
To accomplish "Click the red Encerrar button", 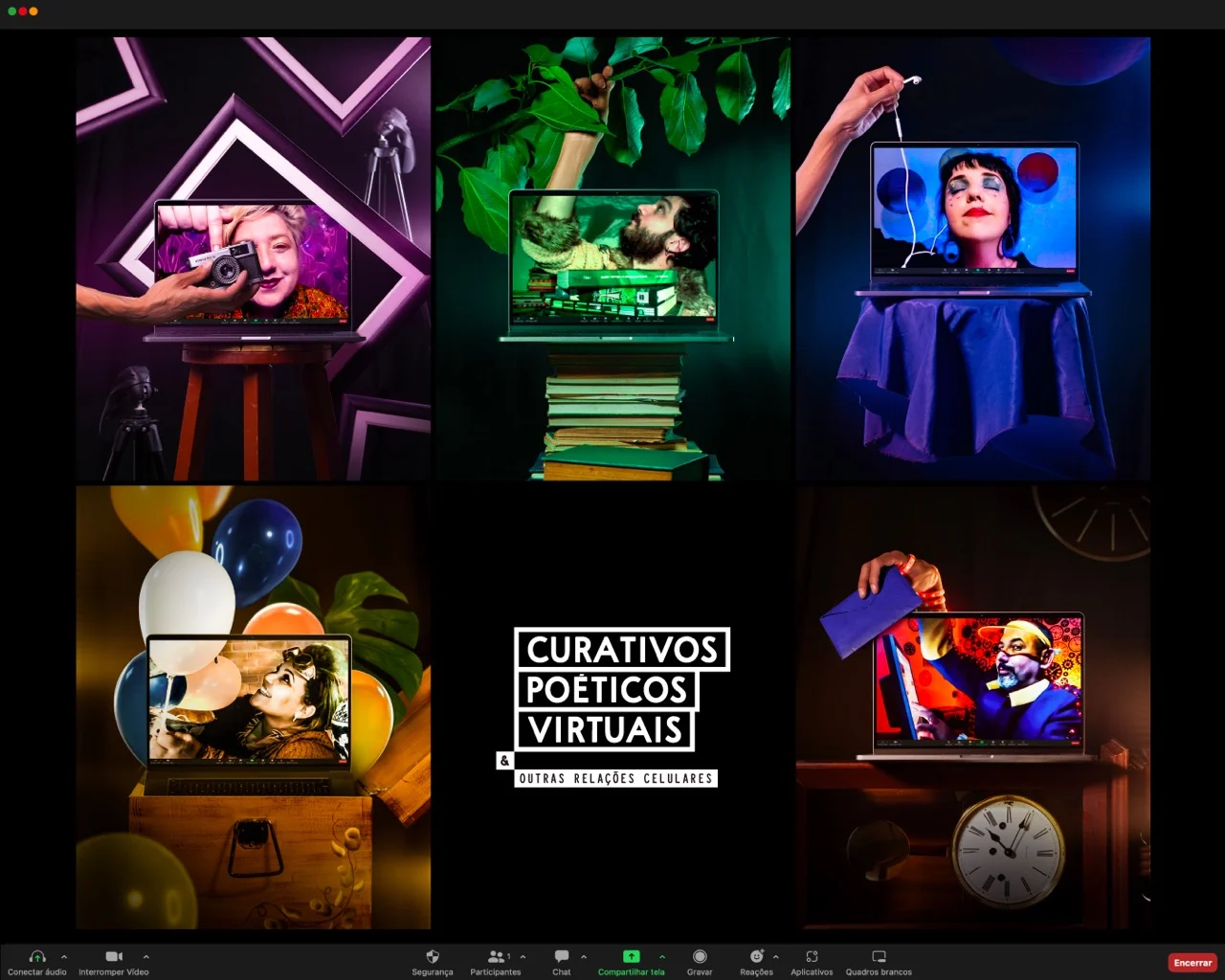I will coord(1192,963).
